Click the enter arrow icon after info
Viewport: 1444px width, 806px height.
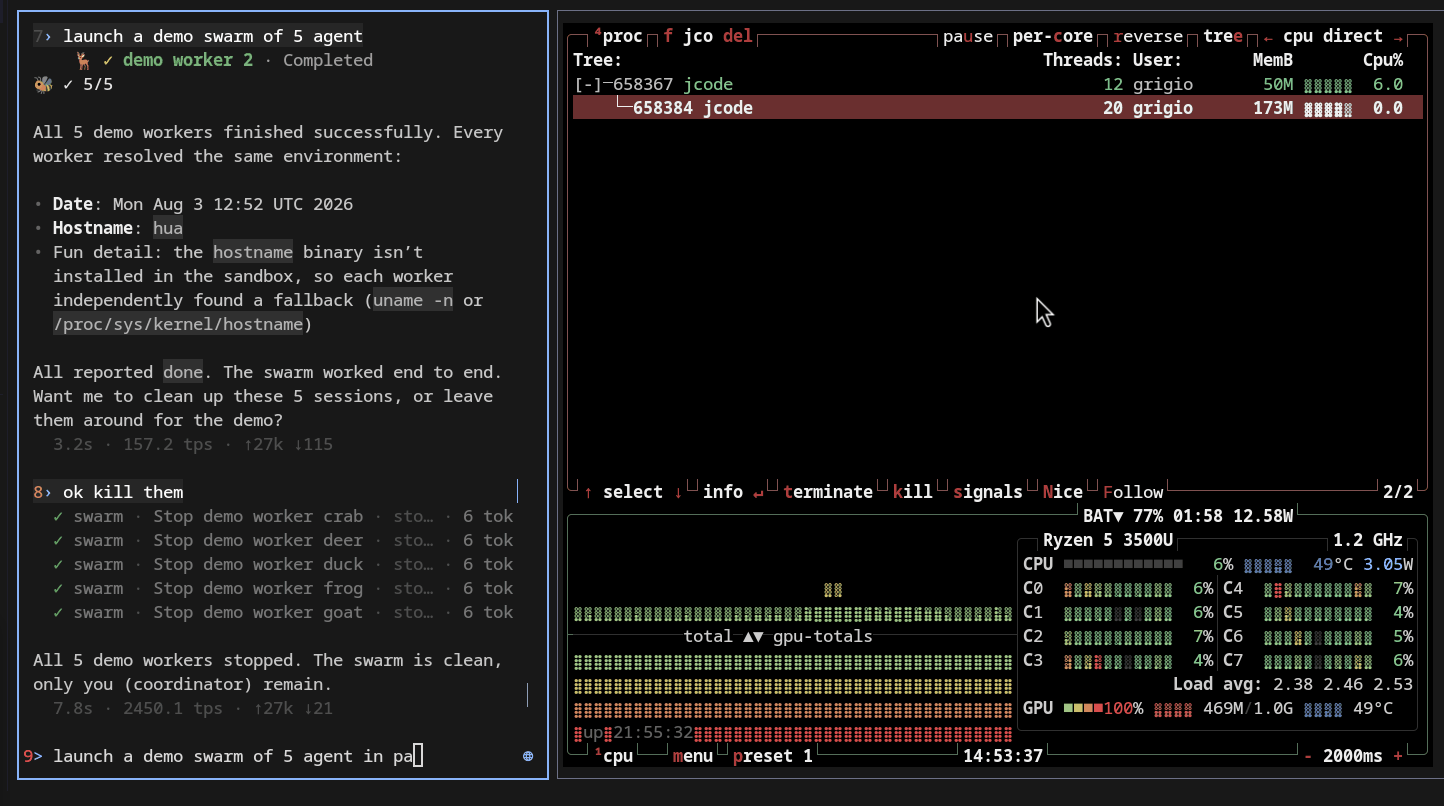click(x=758, y=492)
